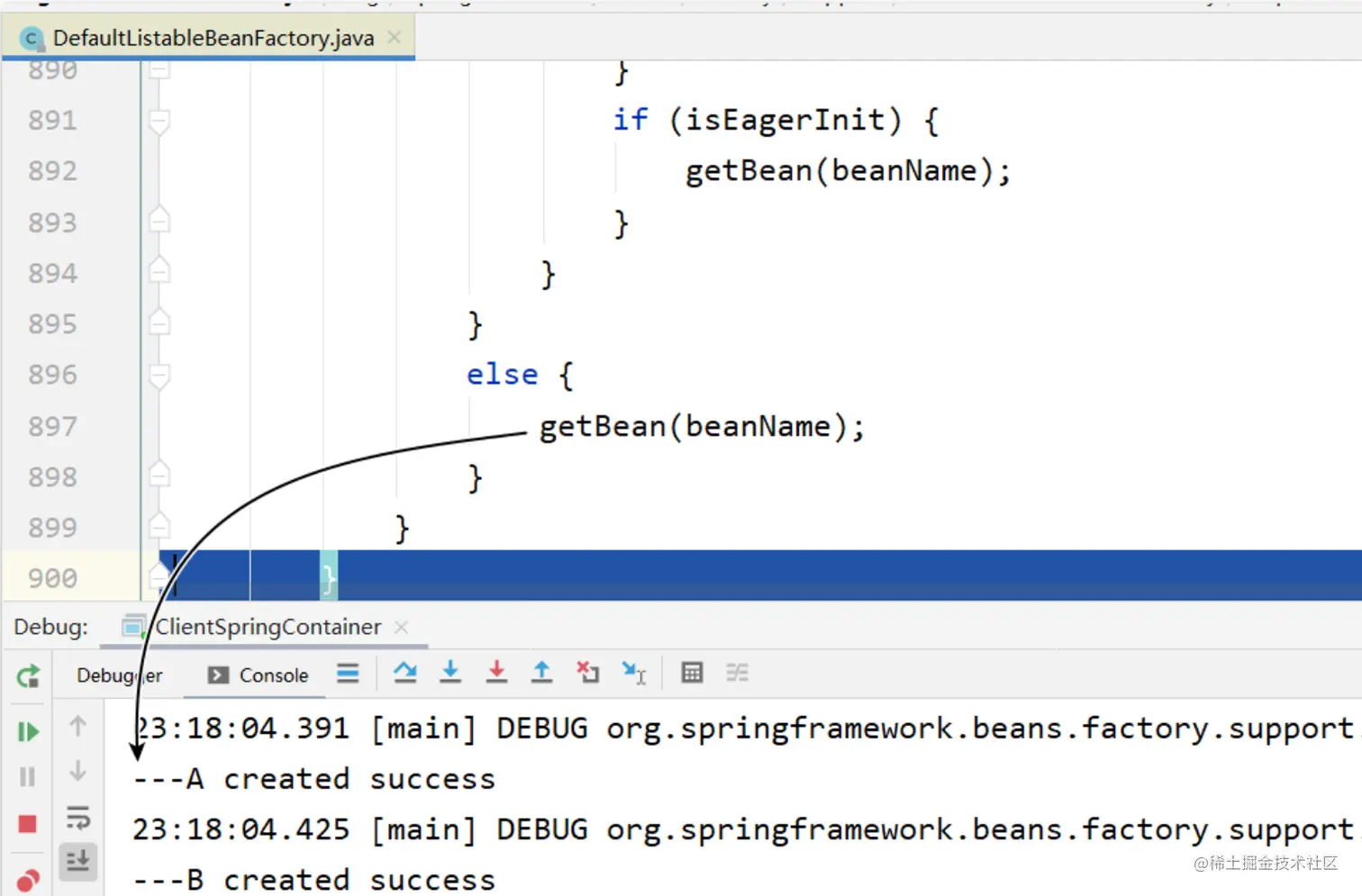Click the red Force Step Into icon
This screenshot has width=1362, height=896.
pos(496,673)
